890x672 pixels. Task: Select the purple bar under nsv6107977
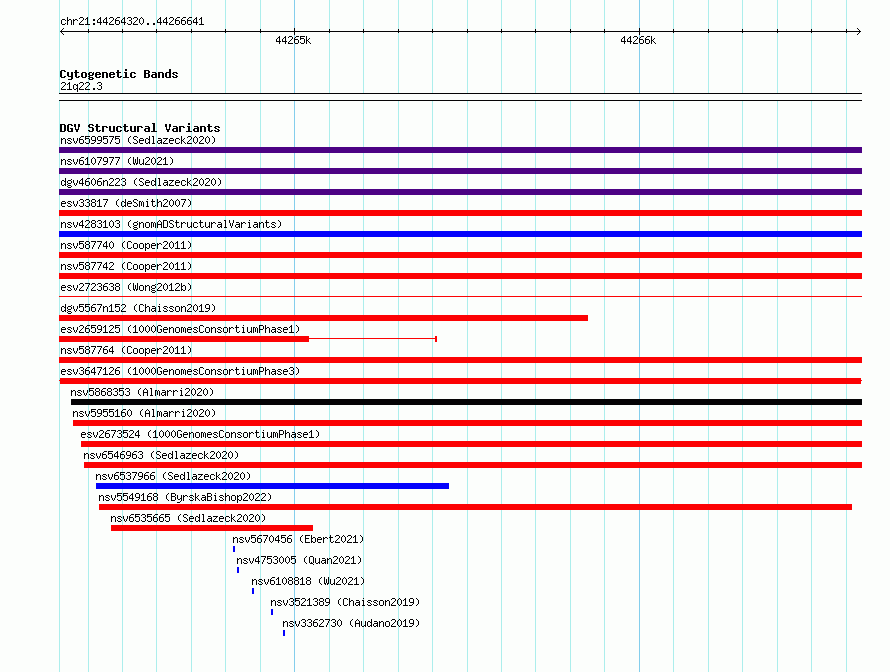point(460,171)
